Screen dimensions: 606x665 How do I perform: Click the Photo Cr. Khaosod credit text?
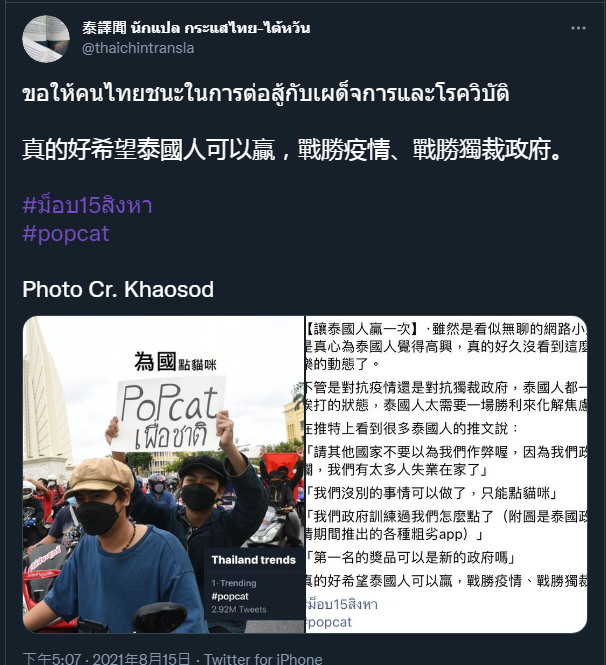[118, 289]
